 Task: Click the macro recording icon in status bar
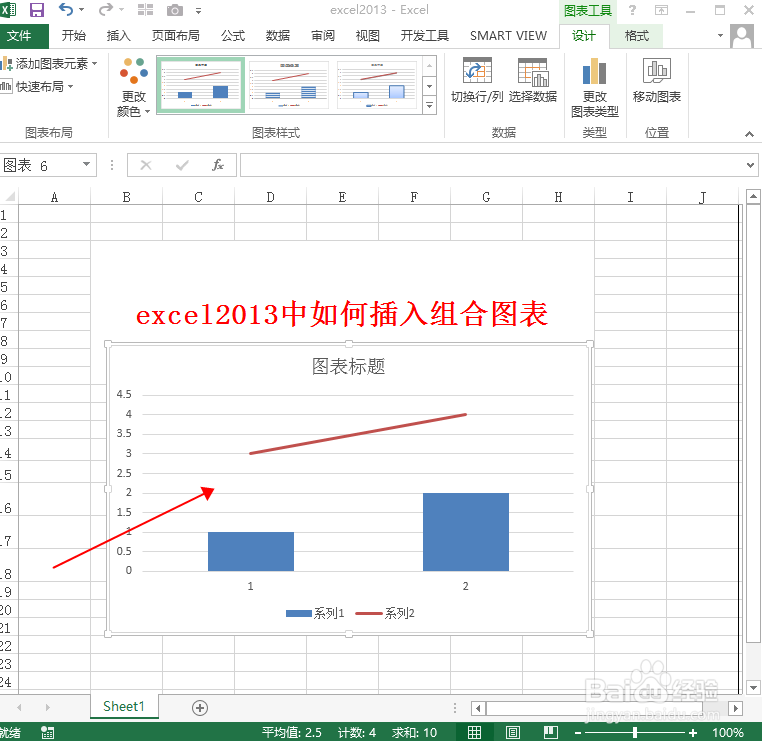(x=48, y=732)
